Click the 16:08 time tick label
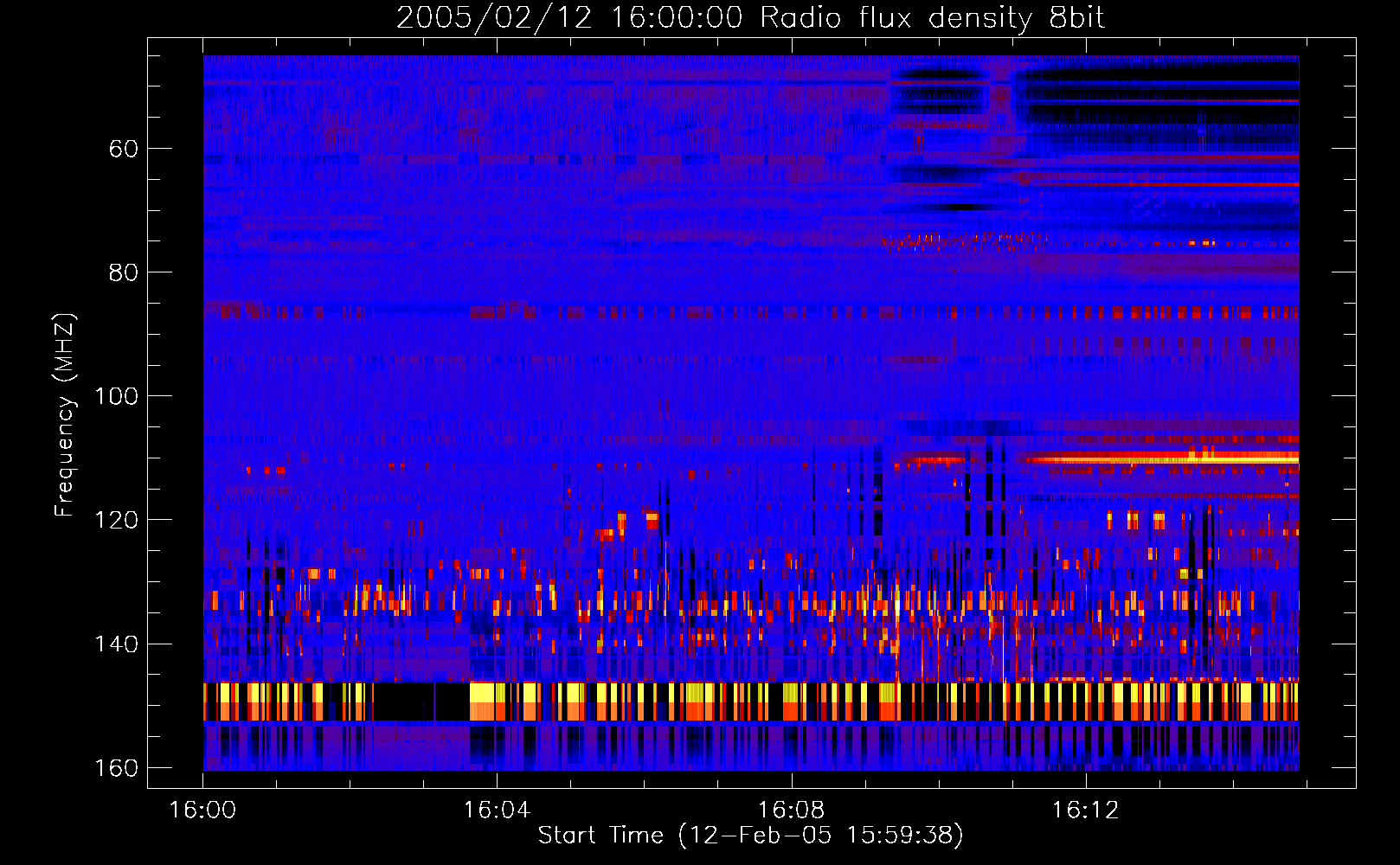The image size is (1400, 865). [791, 810]
